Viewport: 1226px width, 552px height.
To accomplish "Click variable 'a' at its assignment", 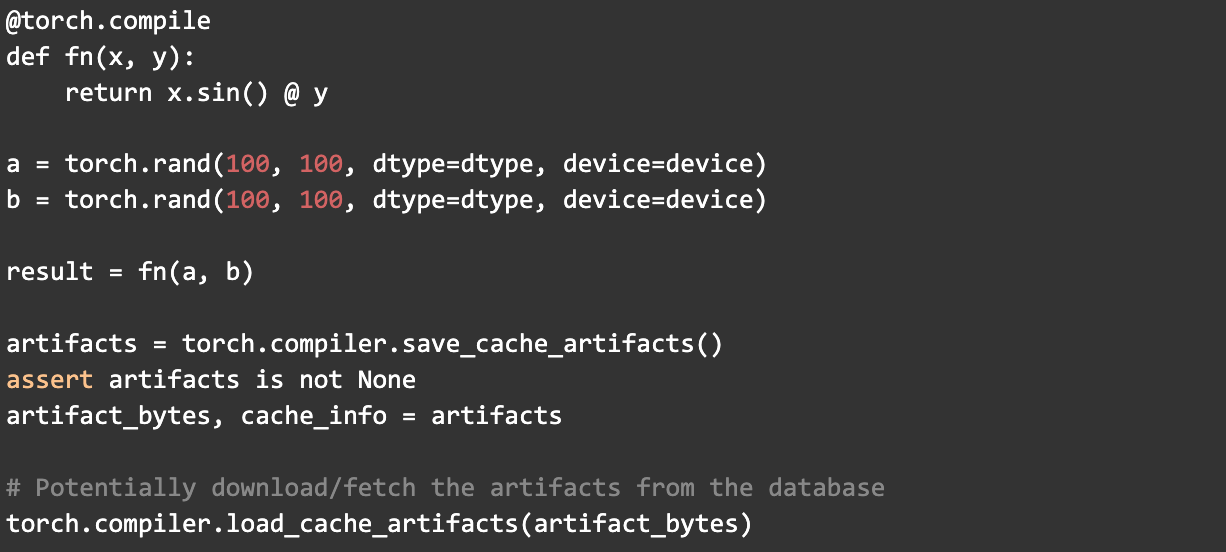I will (x=13, y=164).
